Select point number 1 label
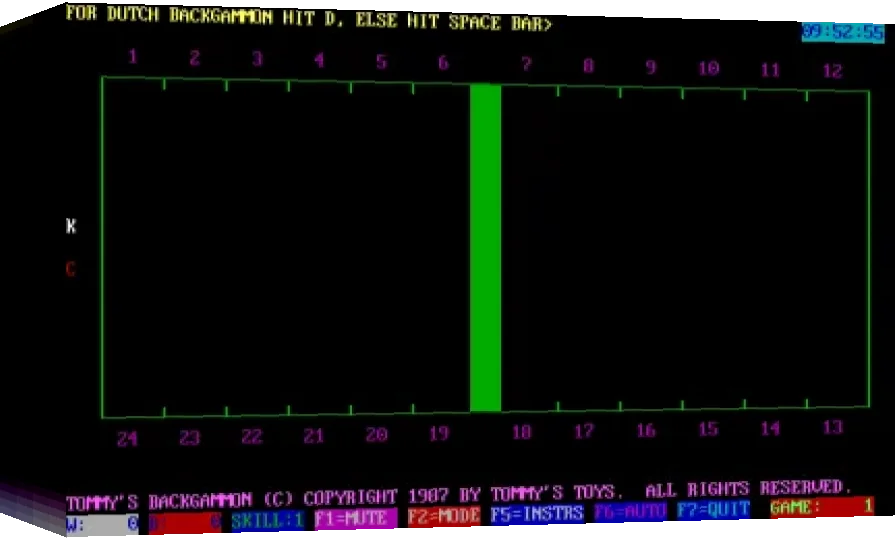 (x=132, y=57)
